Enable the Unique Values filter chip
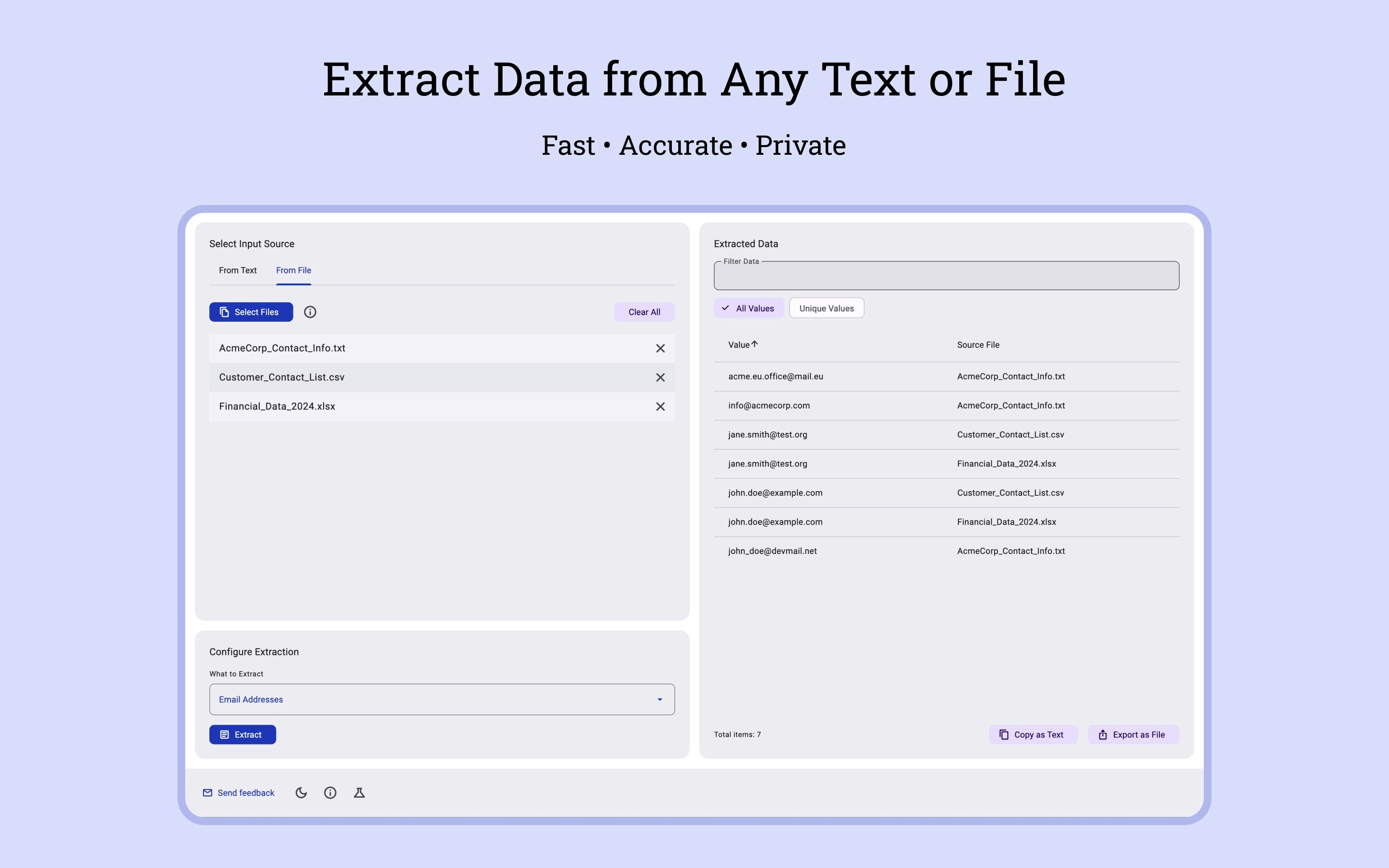1389x868 pixels. (826, 308)
